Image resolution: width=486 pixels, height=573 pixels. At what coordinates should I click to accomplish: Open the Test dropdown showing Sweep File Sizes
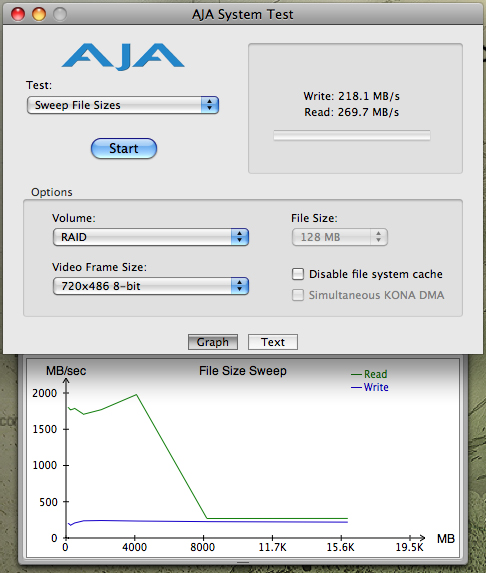tap(123, 105)
